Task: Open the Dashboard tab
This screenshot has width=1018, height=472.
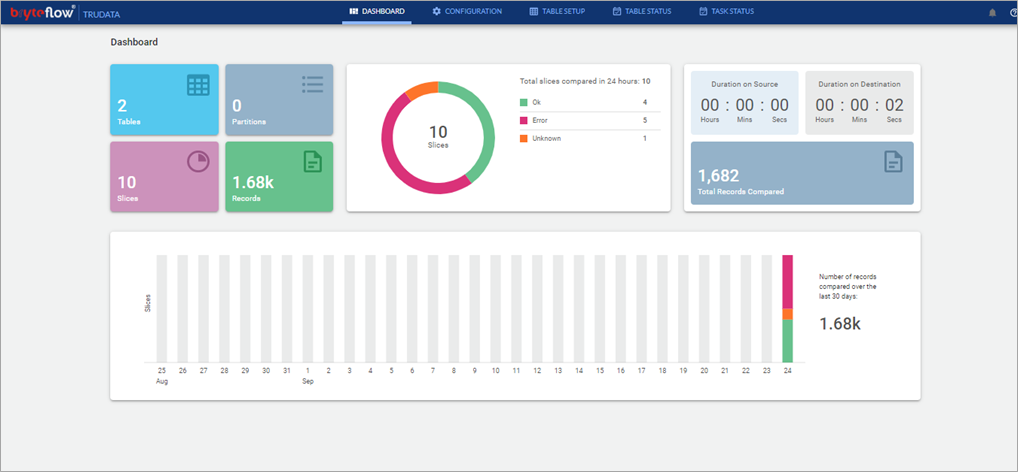Action: (x=377, y=12)
